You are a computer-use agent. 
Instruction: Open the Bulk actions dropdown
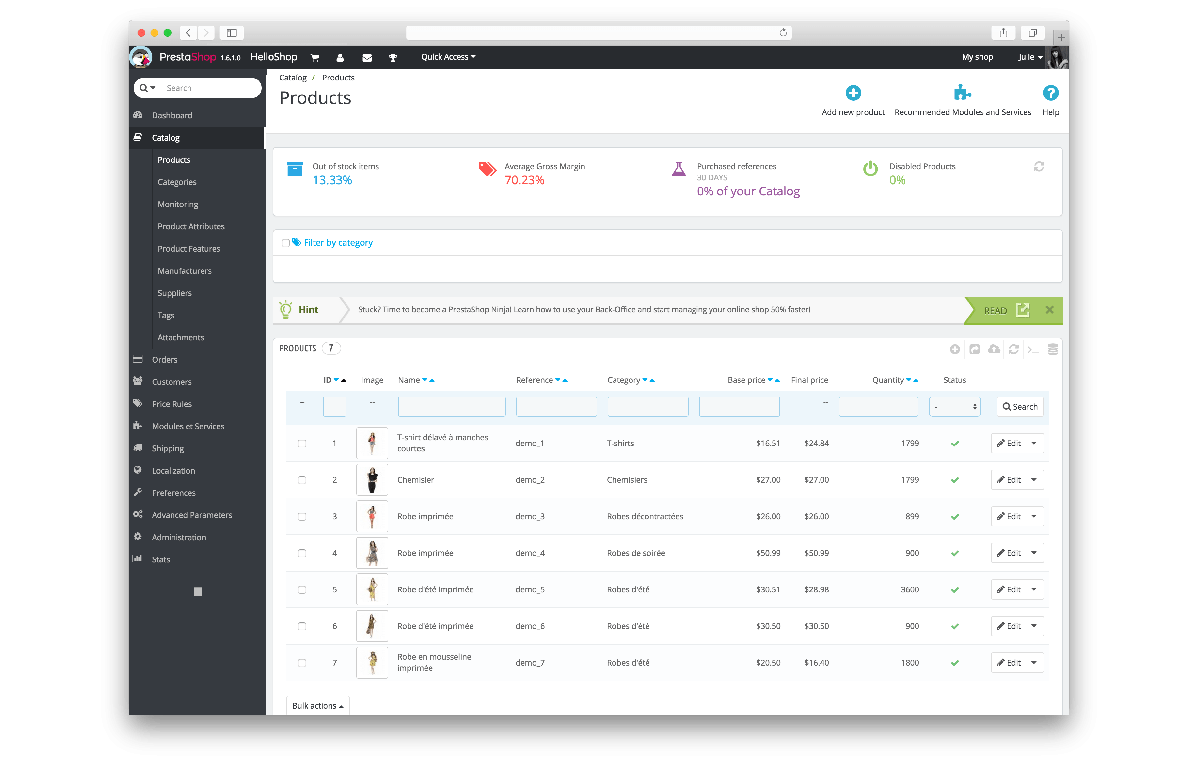[318, 706]
